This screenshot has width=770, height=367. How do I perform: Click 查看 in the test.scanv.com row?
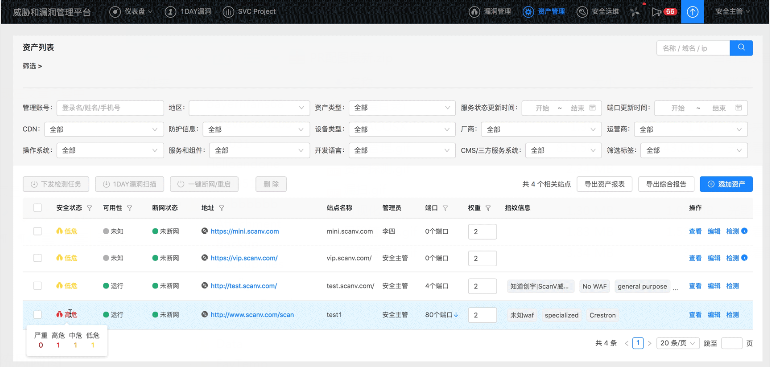[695, 286]
